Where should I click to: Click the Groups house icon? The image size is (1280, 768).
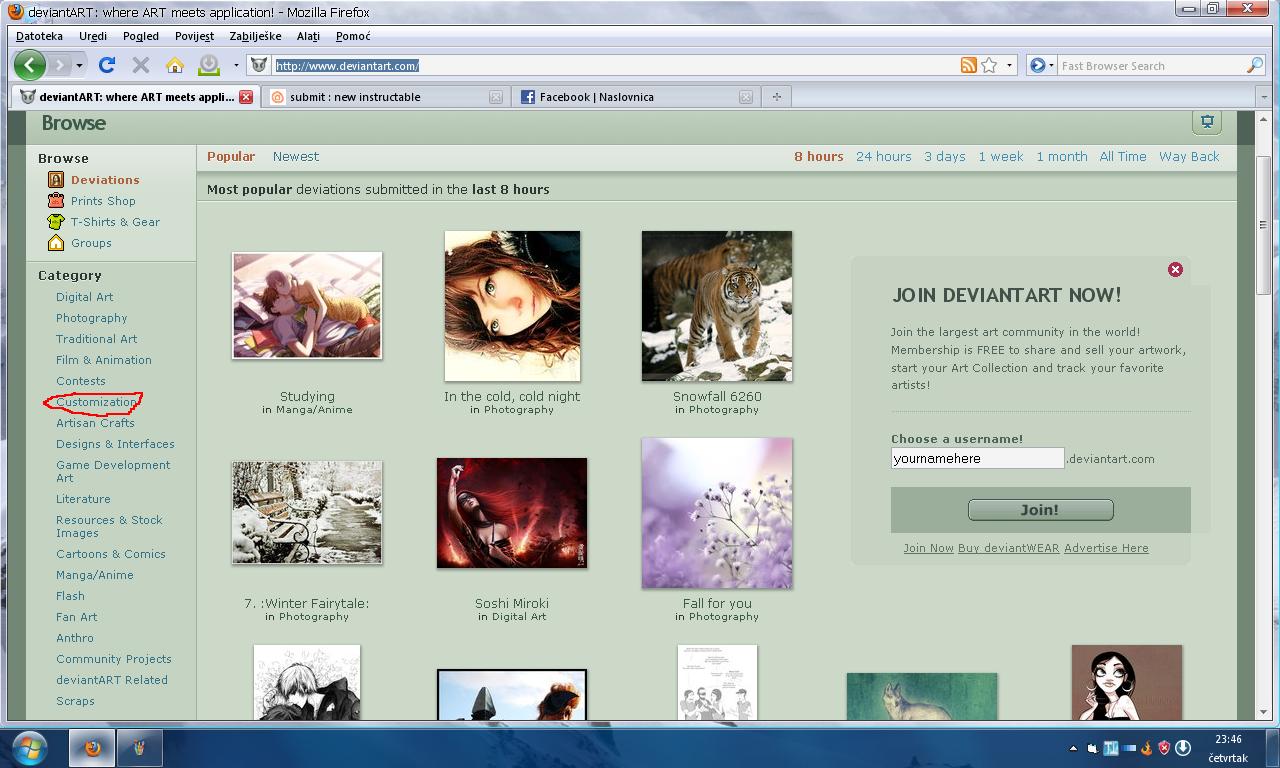coord(56,243)
